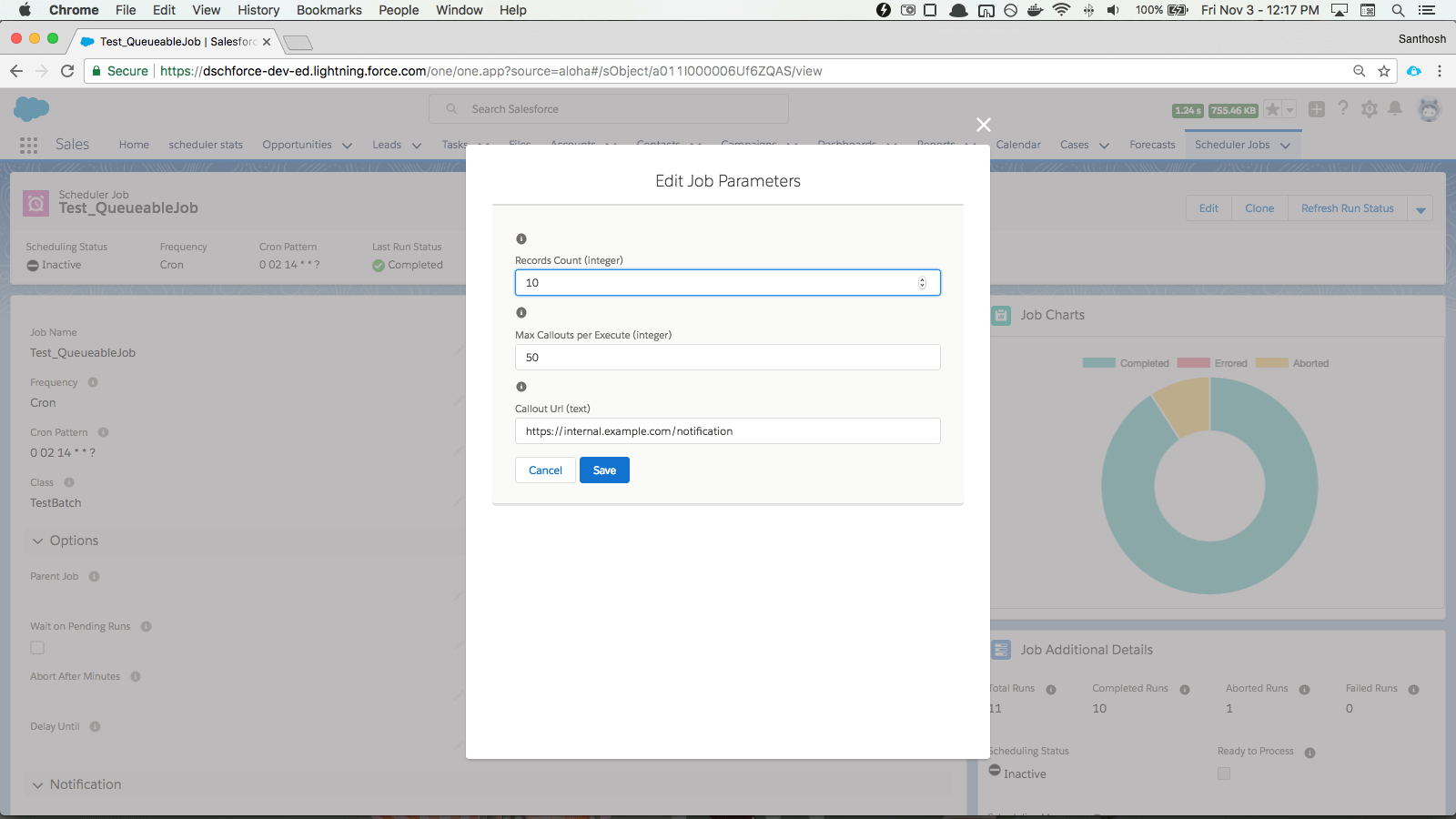
Task: Open the App Launcher grid icon
Action: pyautogui.click(x=28, y=145)
